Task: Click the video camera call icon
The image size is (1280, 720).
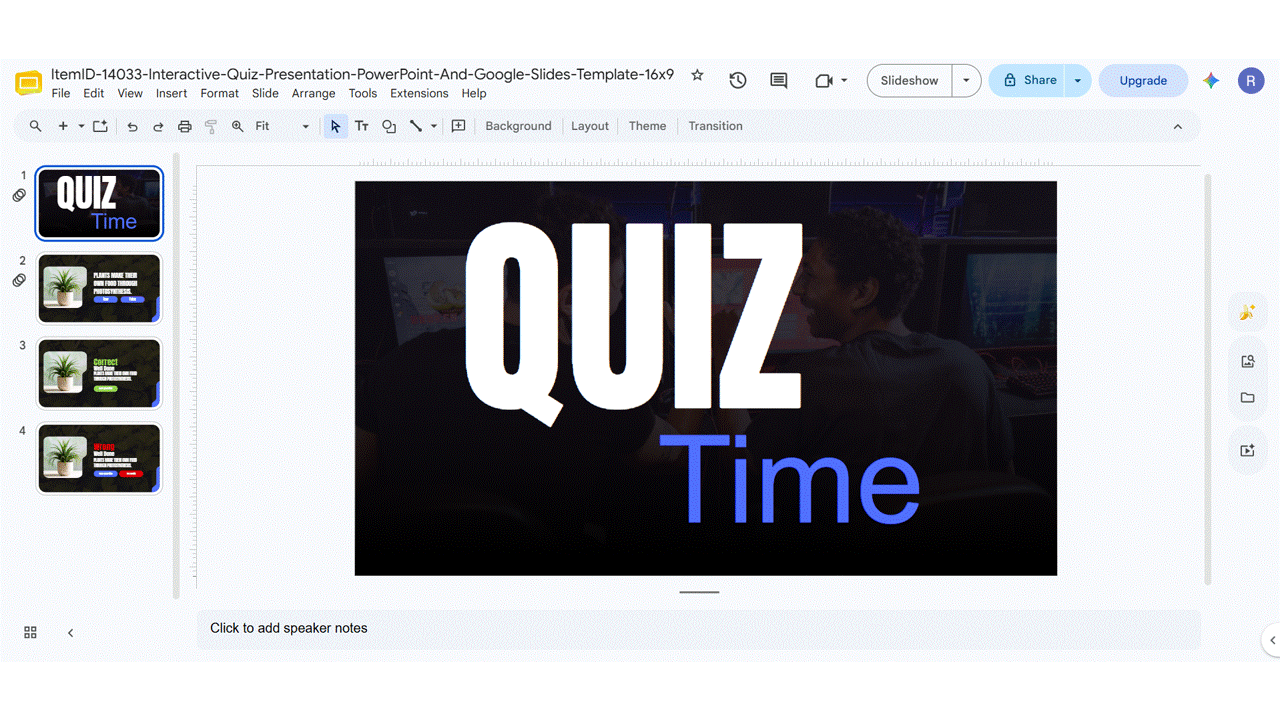Action: tap(824, 81)
